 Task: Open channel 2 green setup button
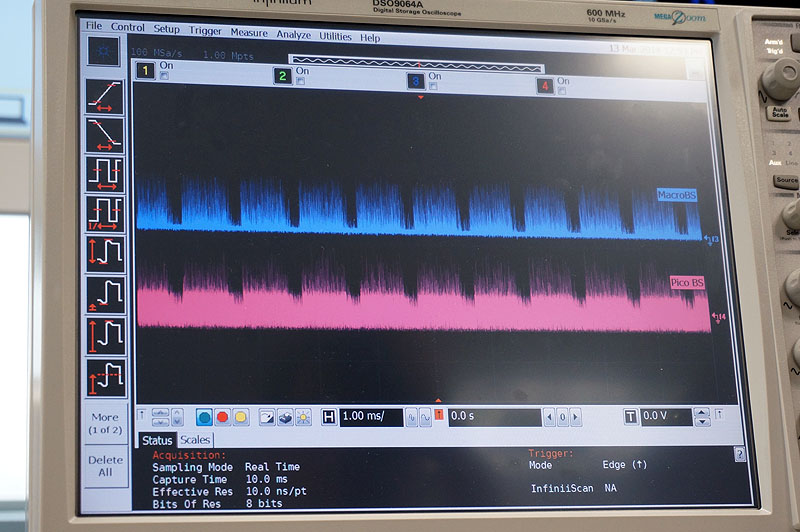click(x=282, y=76)
